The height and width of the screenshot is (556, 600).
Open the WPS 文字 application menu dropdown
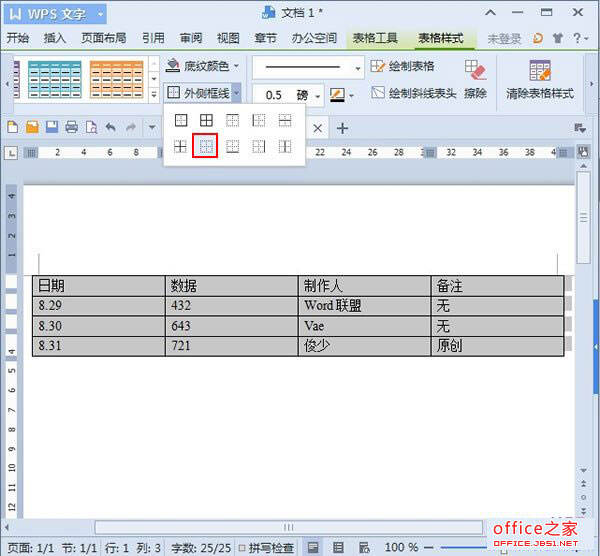point(101,15)
